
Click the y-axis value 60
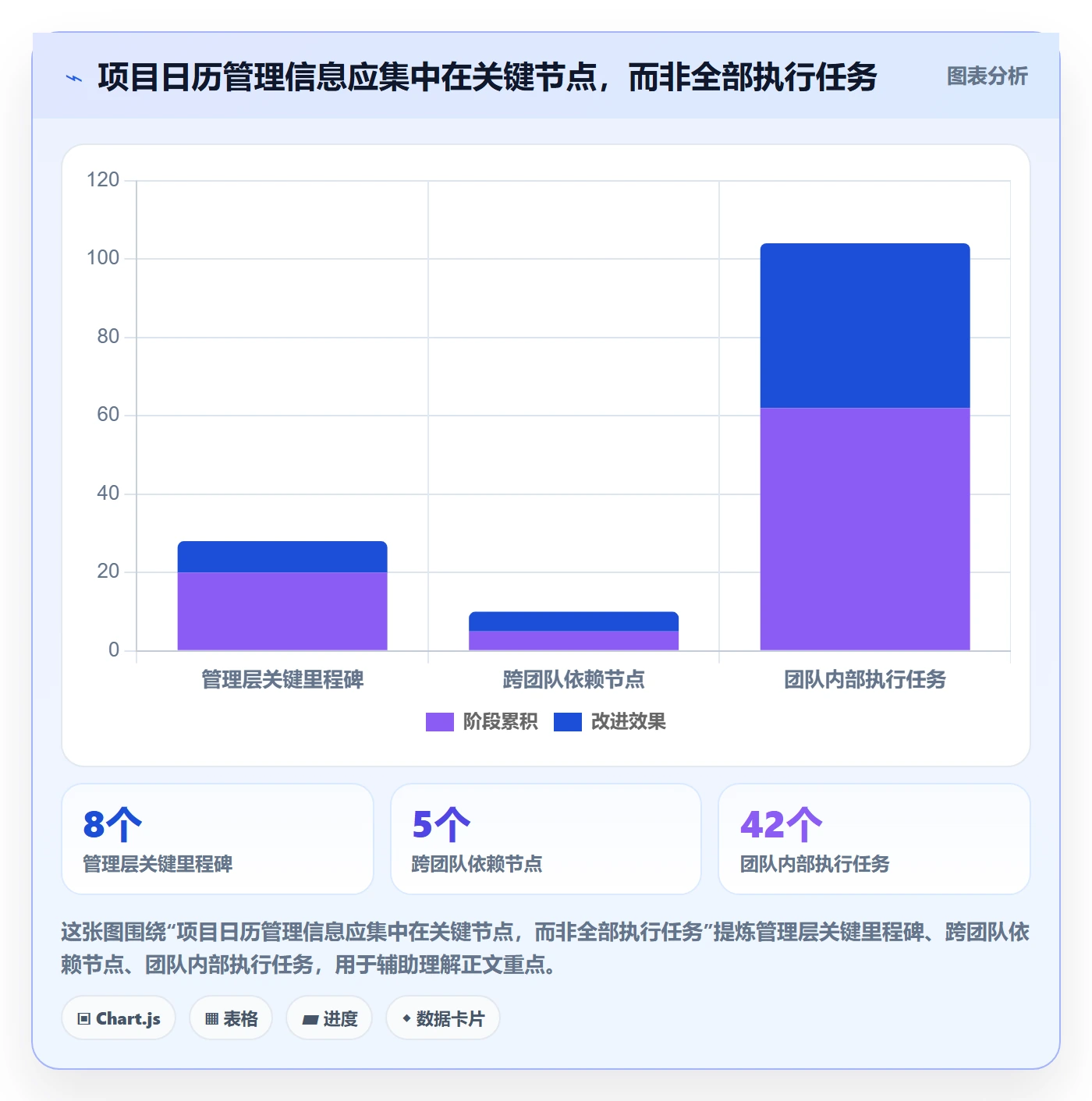click(x=108, y=415)
